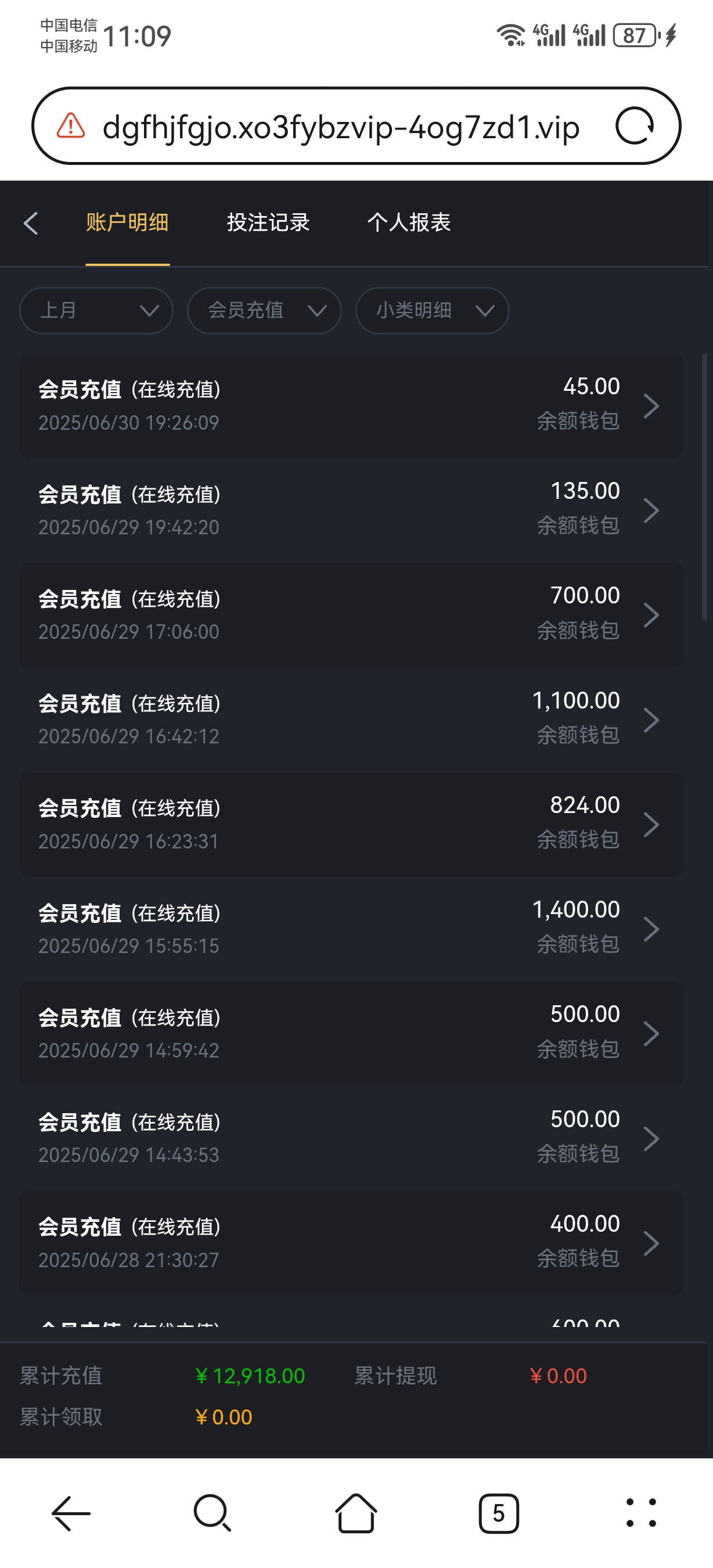Open the 小类明细 subcategory dropdown
The image size is (713, 1568).
[x=432, y=311]
